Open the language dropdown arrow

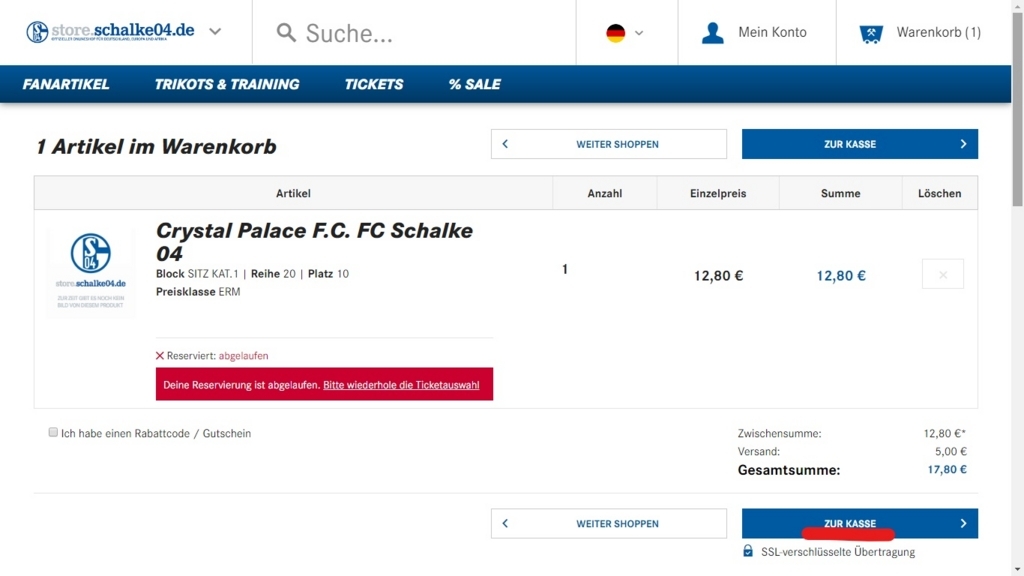pyautogui.click(x=639, y=33)
